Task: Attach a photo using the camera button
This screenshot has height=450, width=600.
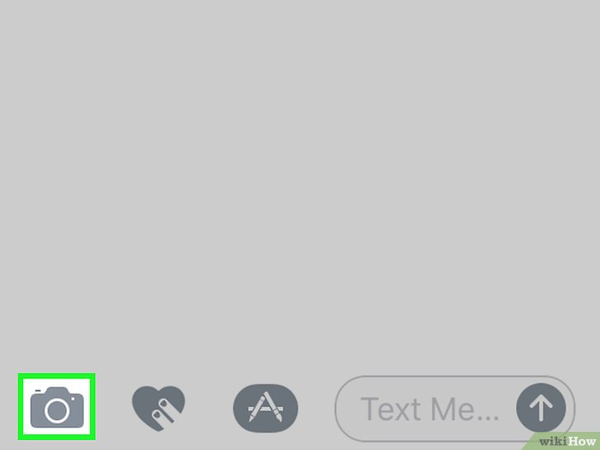Action: click(57, 407)
